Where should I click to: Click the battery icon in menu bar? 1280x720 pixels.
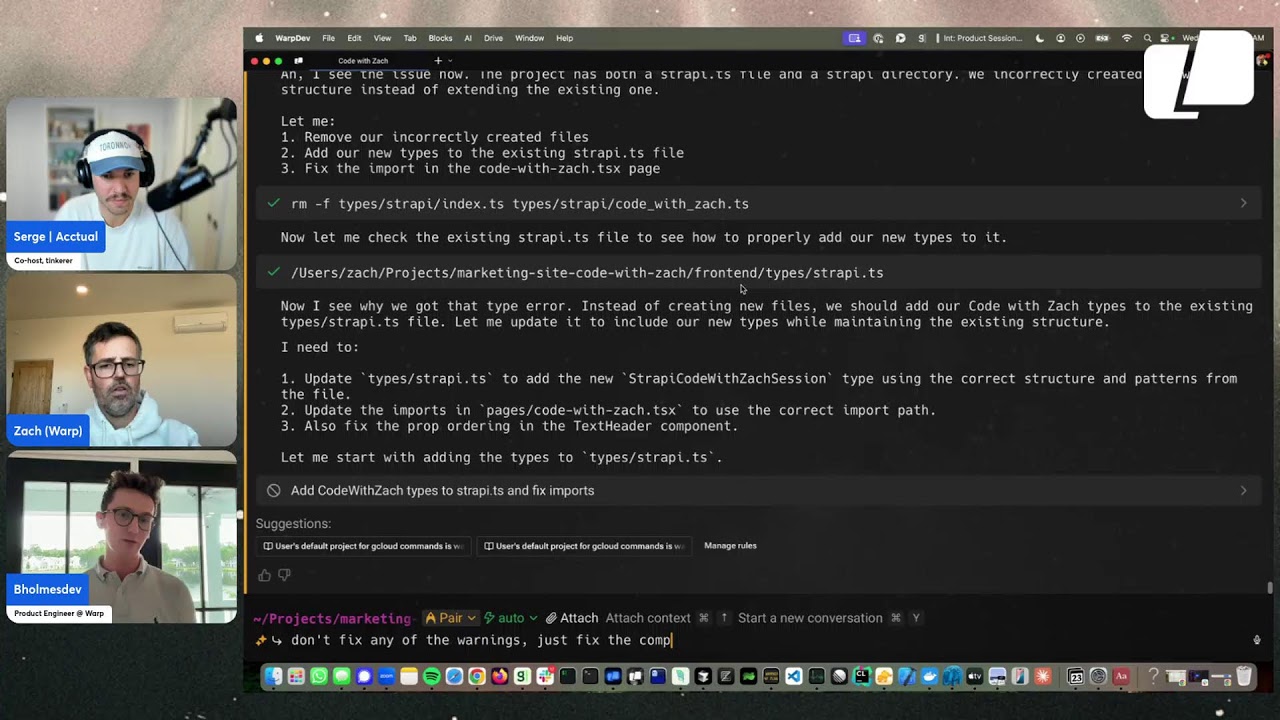[x=1102, y=38]
